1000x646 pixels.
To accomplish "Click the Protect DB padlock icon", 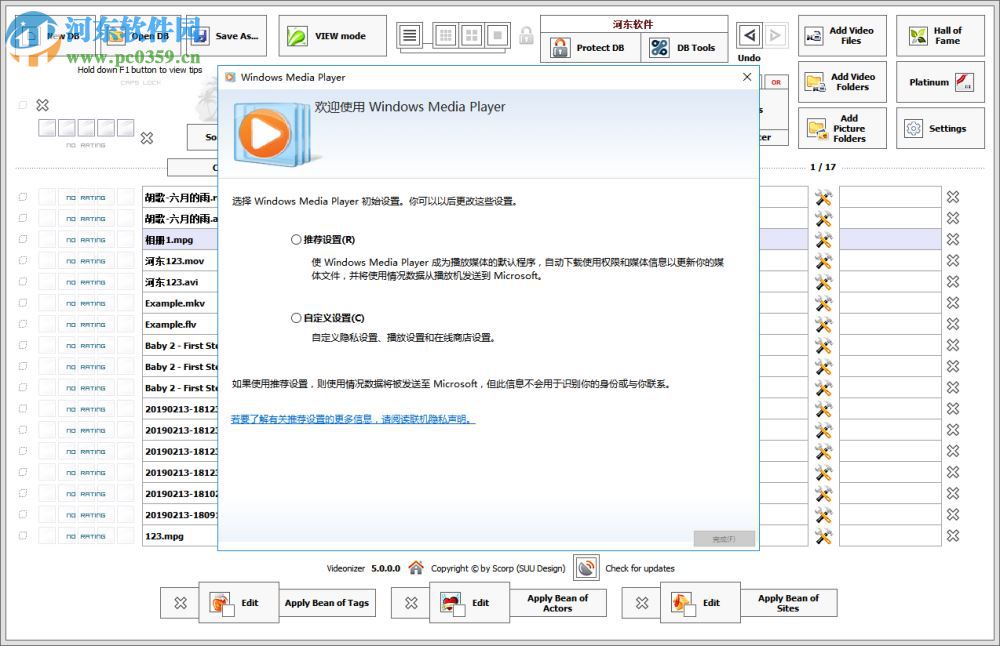I will coord(562,47).
